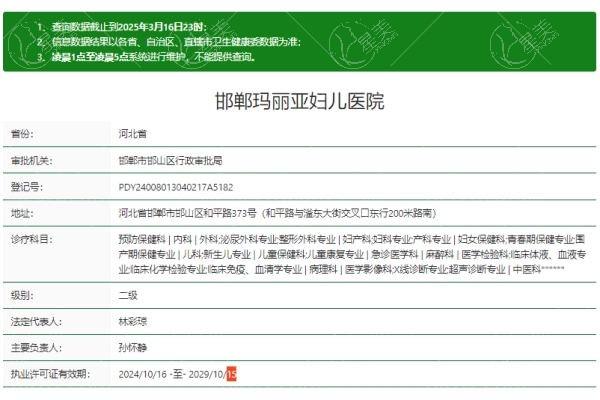Select the value 邯郸市邯山区行政审批局
The width and height of the screenshot is (600, 400).
(170, 160)
